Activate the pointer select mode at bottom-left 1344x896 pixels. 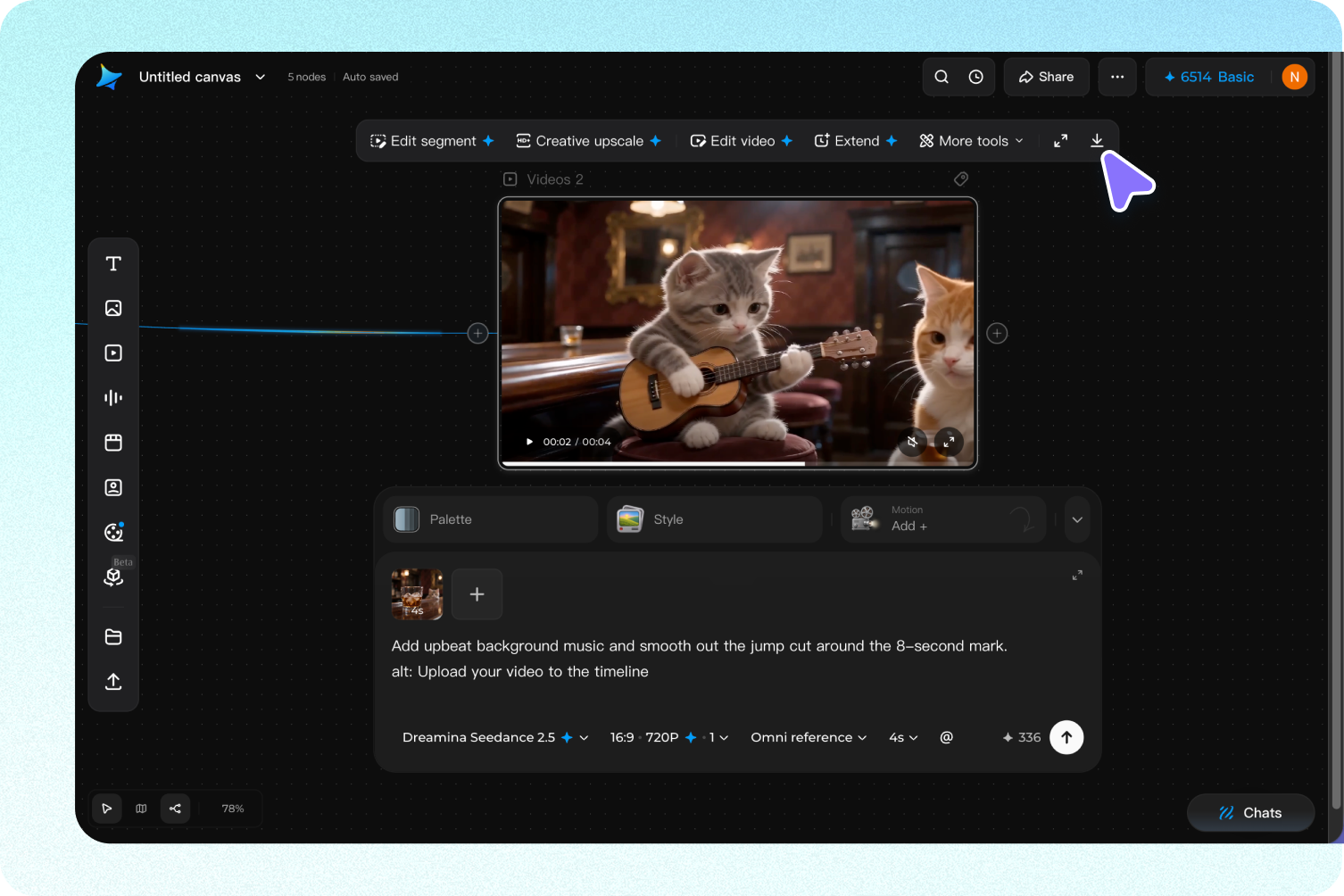point(107,809)
